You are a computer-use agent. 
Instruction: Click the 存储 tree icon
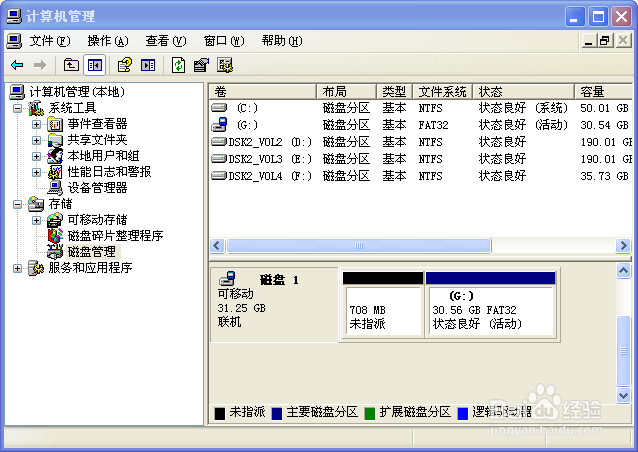click(x=36, y=204)
